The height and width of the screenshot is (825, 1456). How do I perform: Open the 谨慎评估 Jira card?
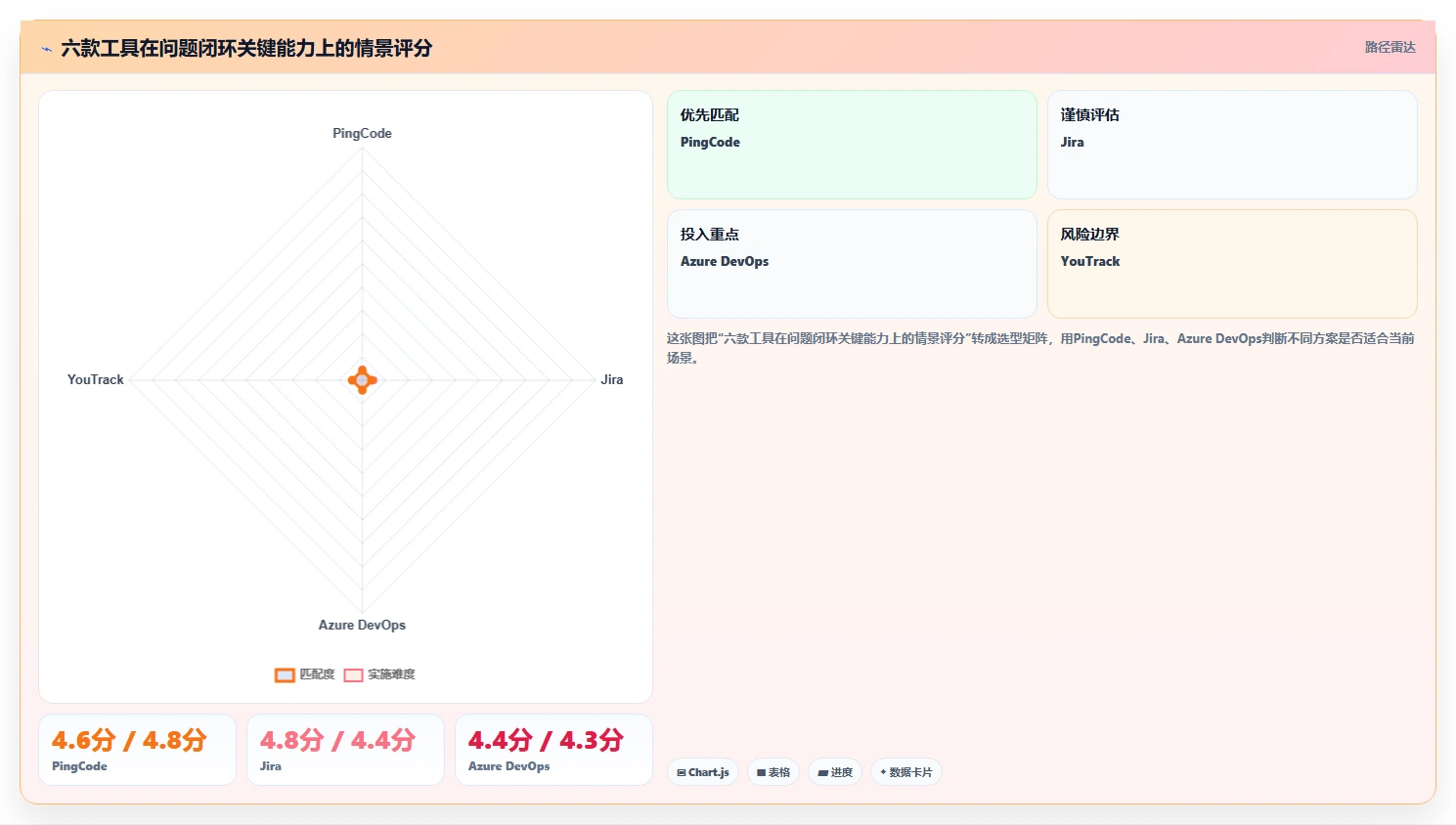tap(1232, 145)
